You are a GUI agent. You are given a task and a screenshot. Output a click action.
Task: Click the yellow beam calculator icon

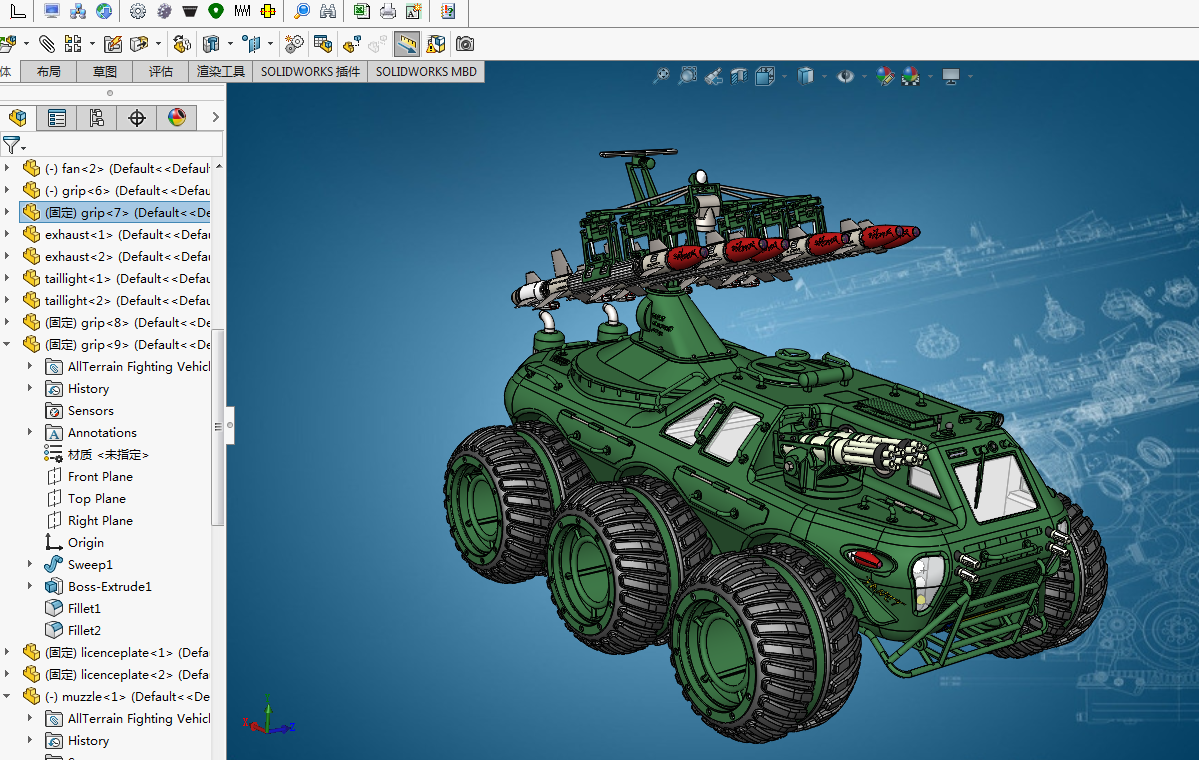point(268,11)
